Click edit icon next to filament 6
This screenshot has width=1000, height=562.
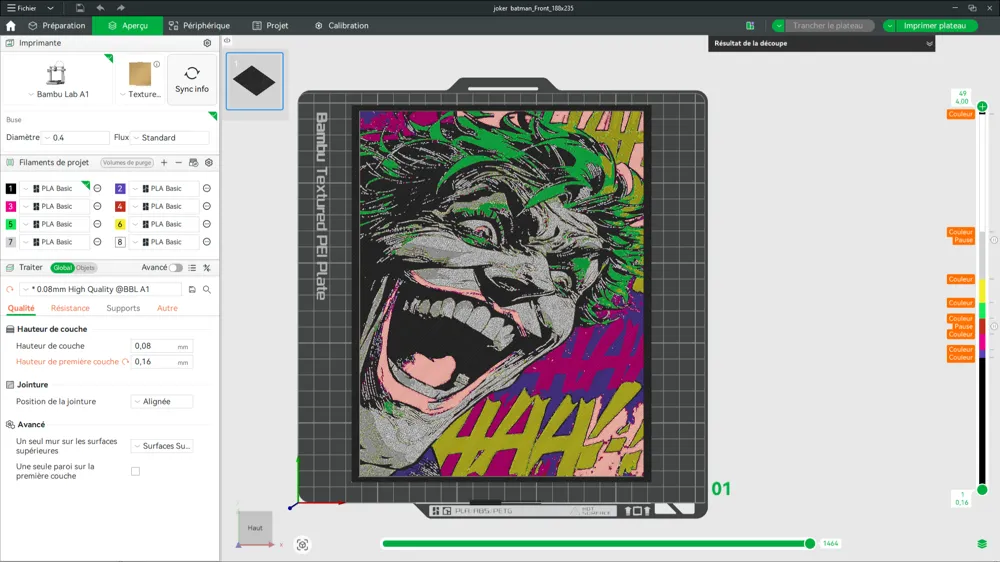[207, 224]
